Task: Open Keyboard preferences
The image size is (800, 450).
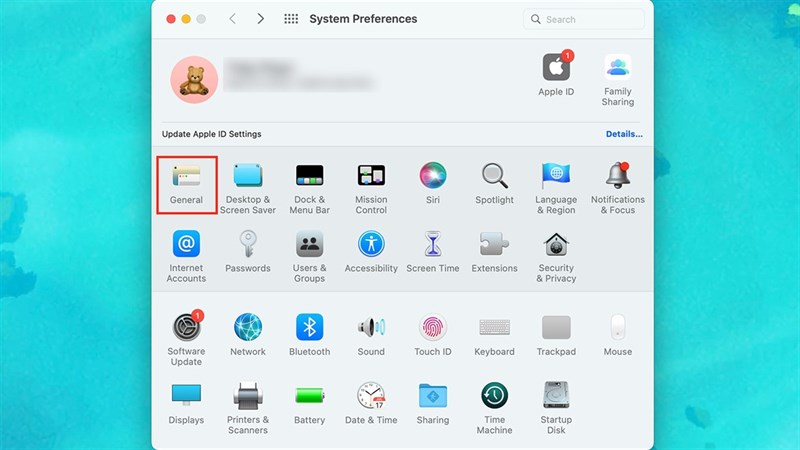Action: coord(494,335)
